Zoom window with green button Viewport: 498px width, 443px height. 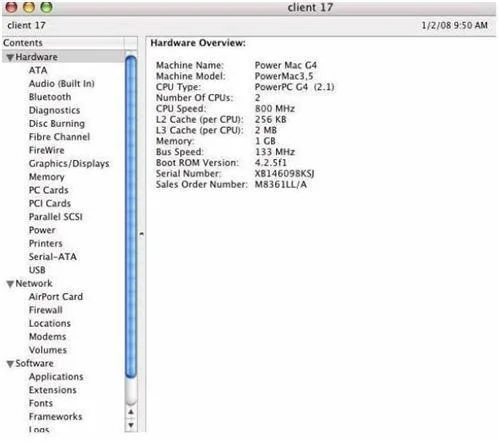tap(46, 7)
